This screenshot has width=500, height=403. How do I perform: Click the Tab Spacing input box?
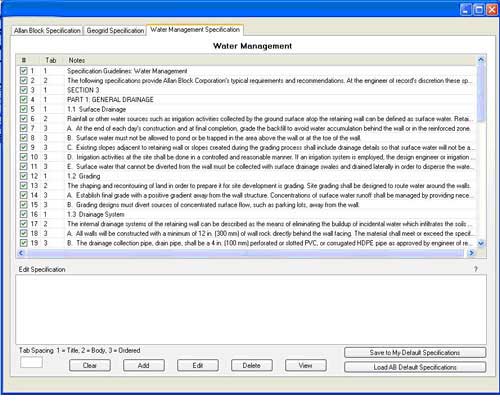click(31, 362)
